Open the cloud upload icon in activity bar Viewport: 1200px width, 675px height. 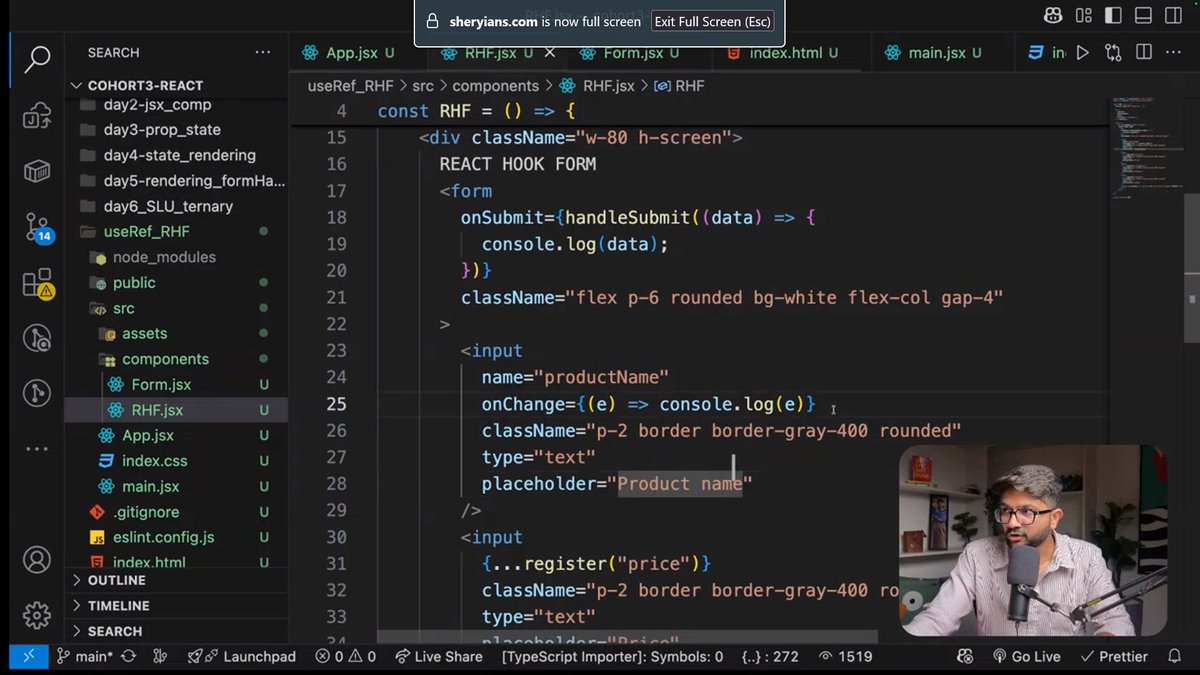37,115
